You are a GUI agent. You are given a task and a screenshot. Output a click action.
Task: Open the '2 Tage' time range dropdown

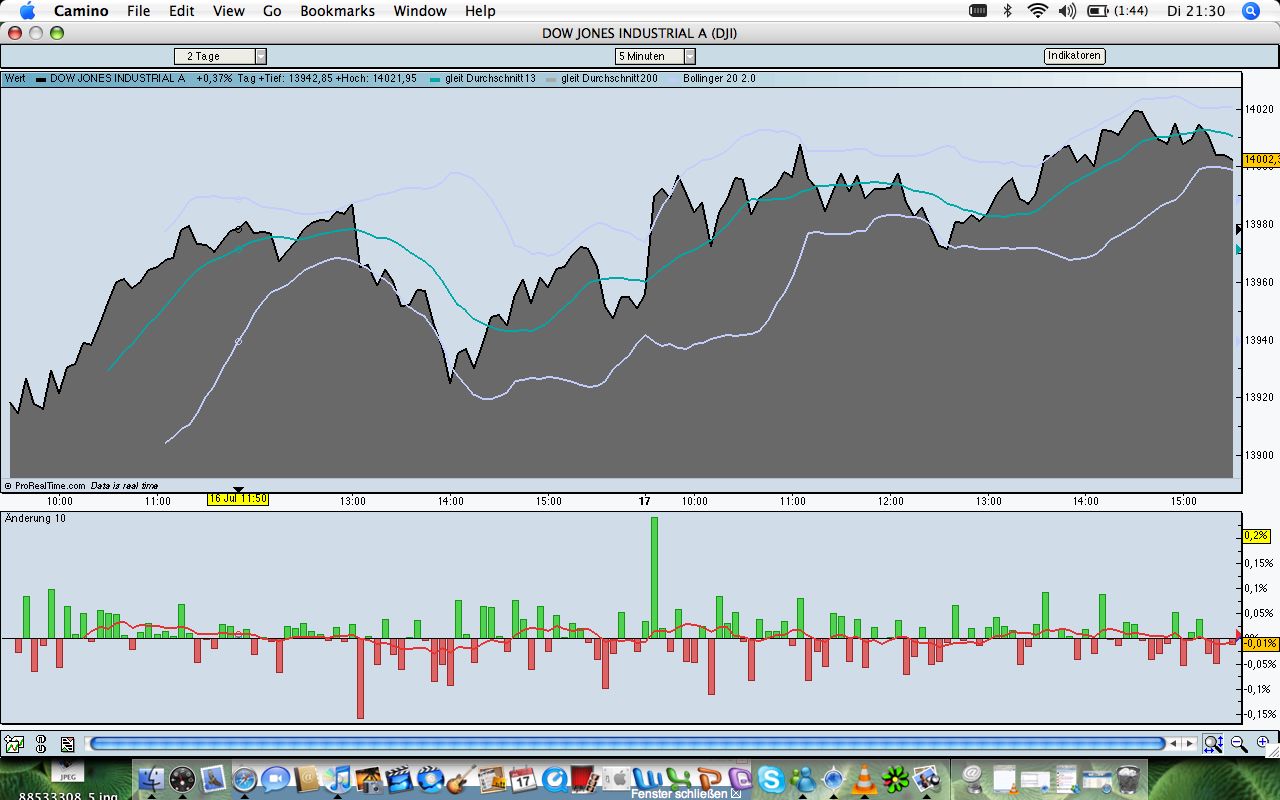pyautogui.click(x=220, y=56)
